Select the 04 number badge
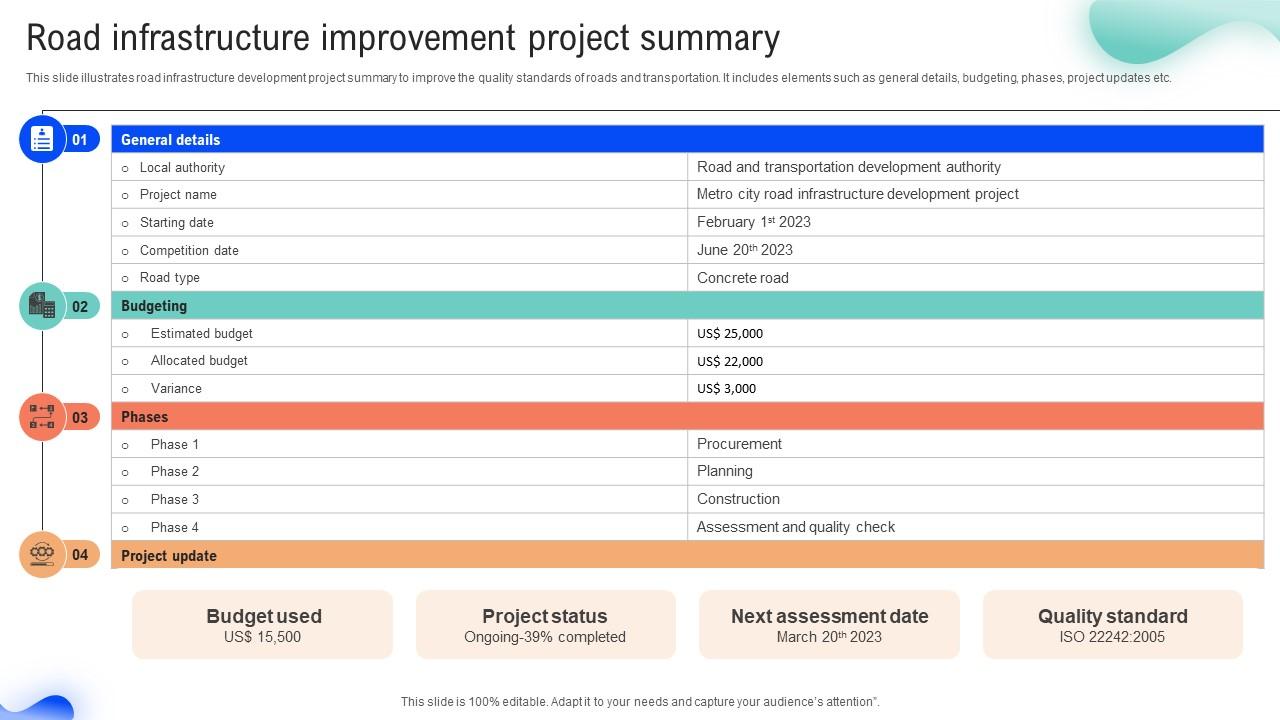The image size is (1280, 720). click(x=80, y=555)
